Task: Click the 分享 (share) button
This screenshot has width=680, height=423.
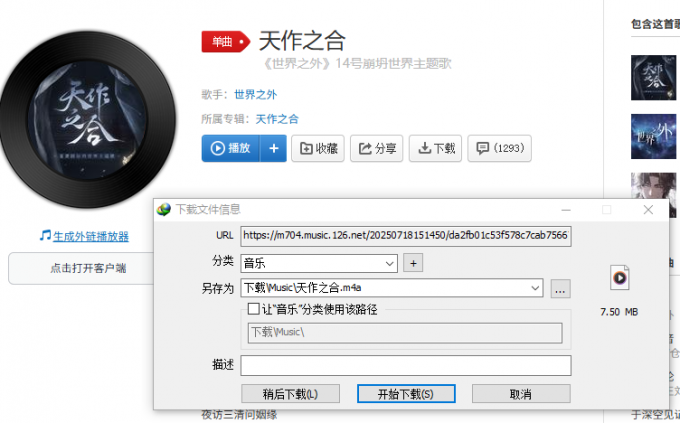Action: click(376, 148)
